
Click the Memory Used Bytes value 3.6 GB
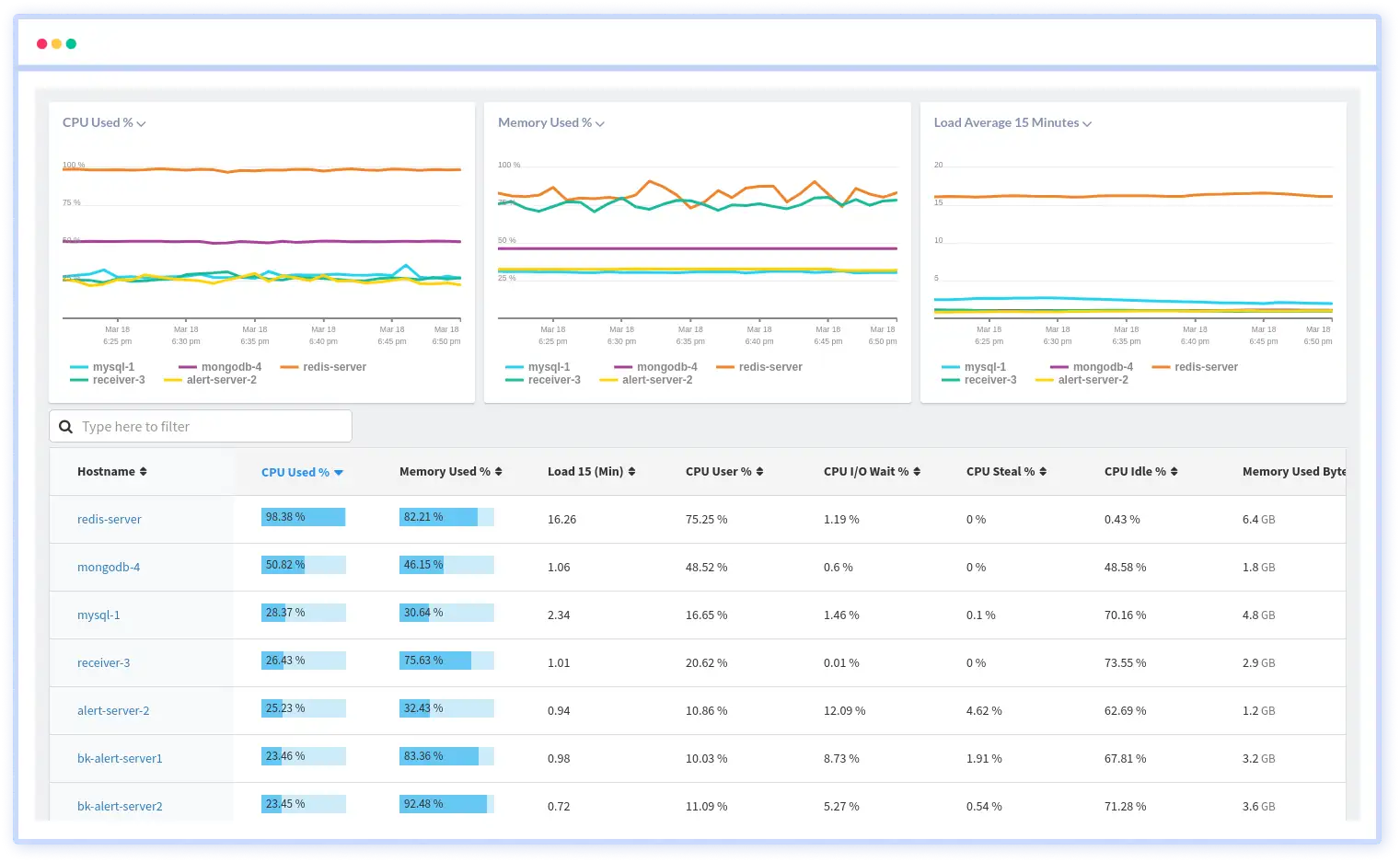1258,807
